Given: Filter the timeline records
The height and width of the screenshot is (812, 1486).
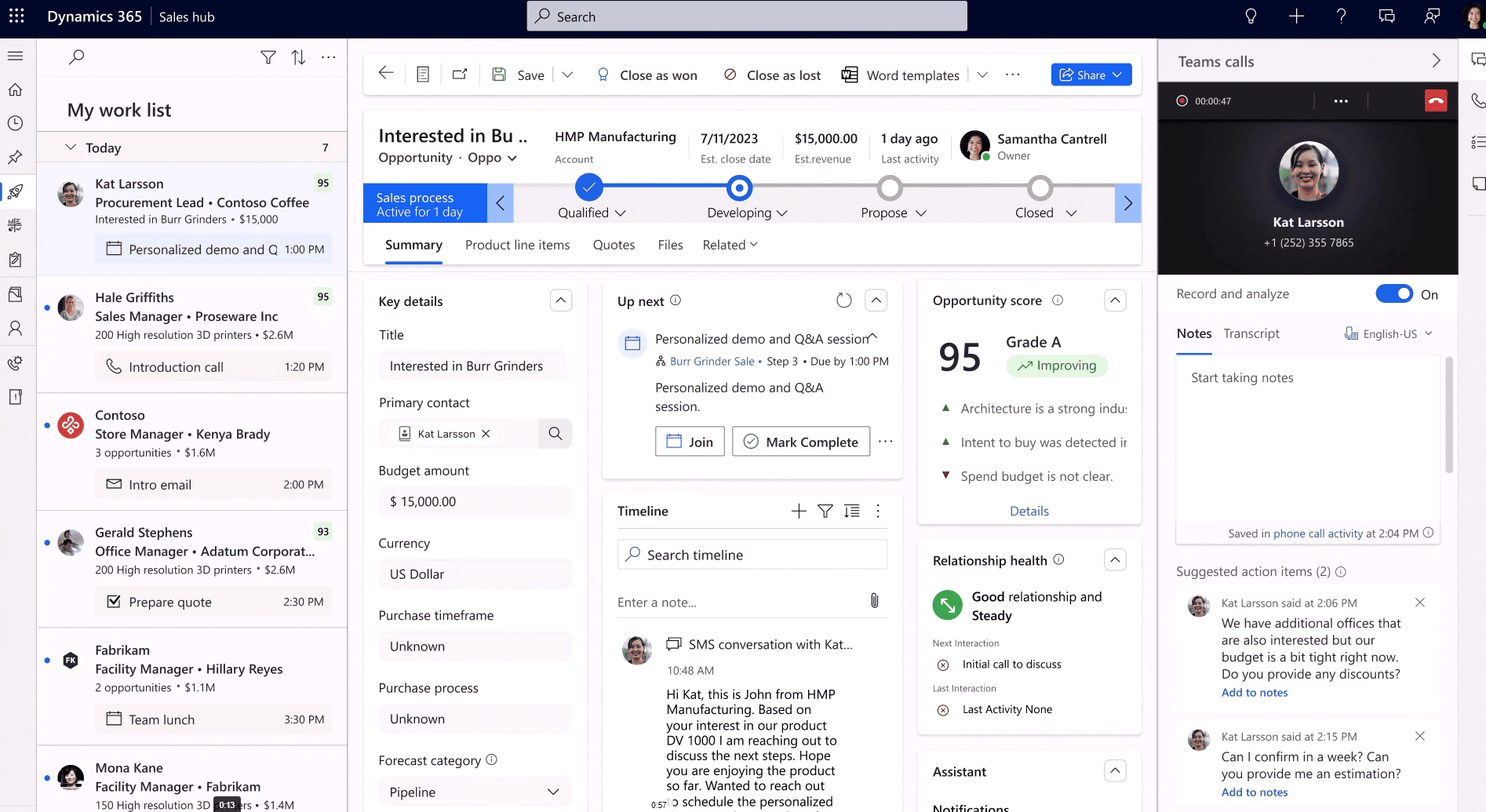Looking at the screenshot, I should click(x=825, y=512).
